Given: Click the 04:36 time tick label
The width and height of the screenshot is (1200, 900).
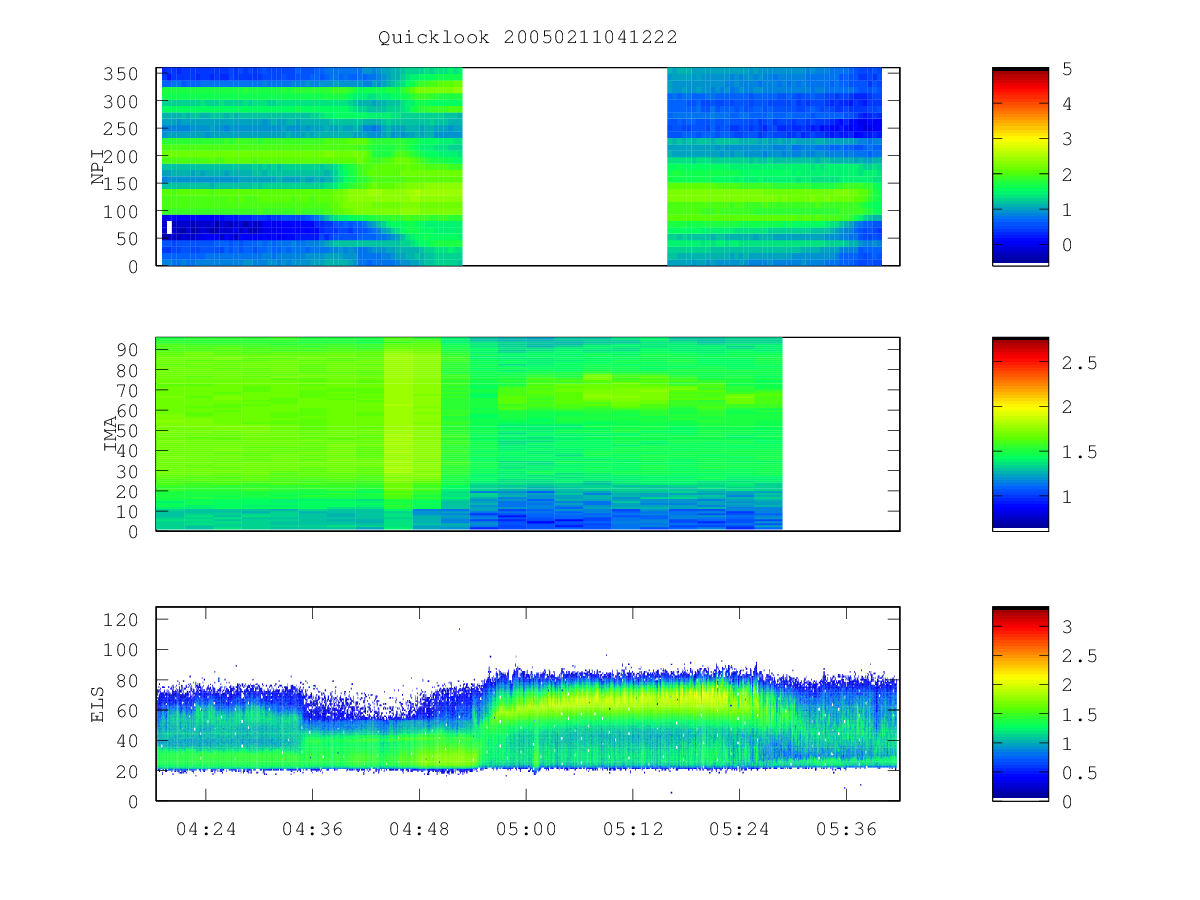Looking at the screenshot, I should click(312, 828).
